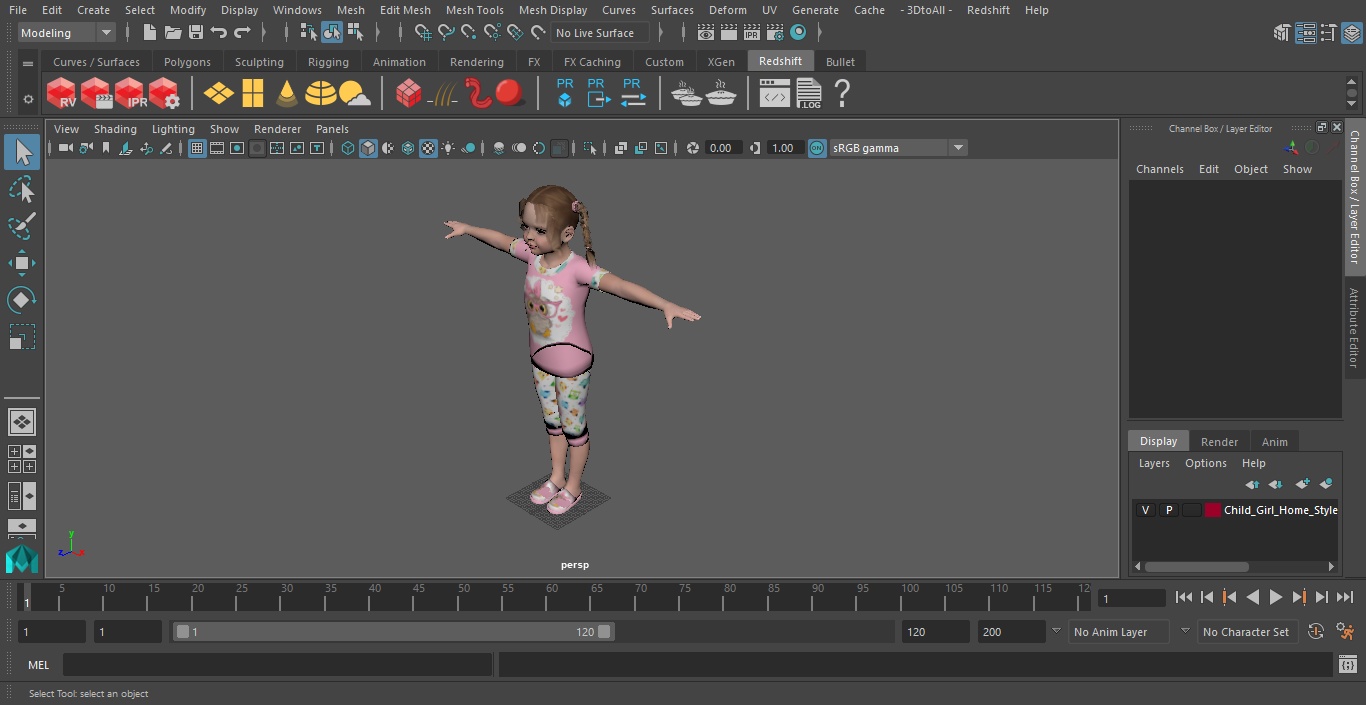The width and height of the screenshot is (1366, 705).
Task: Open viewport Shading menu
Action: tap(115, 129)
